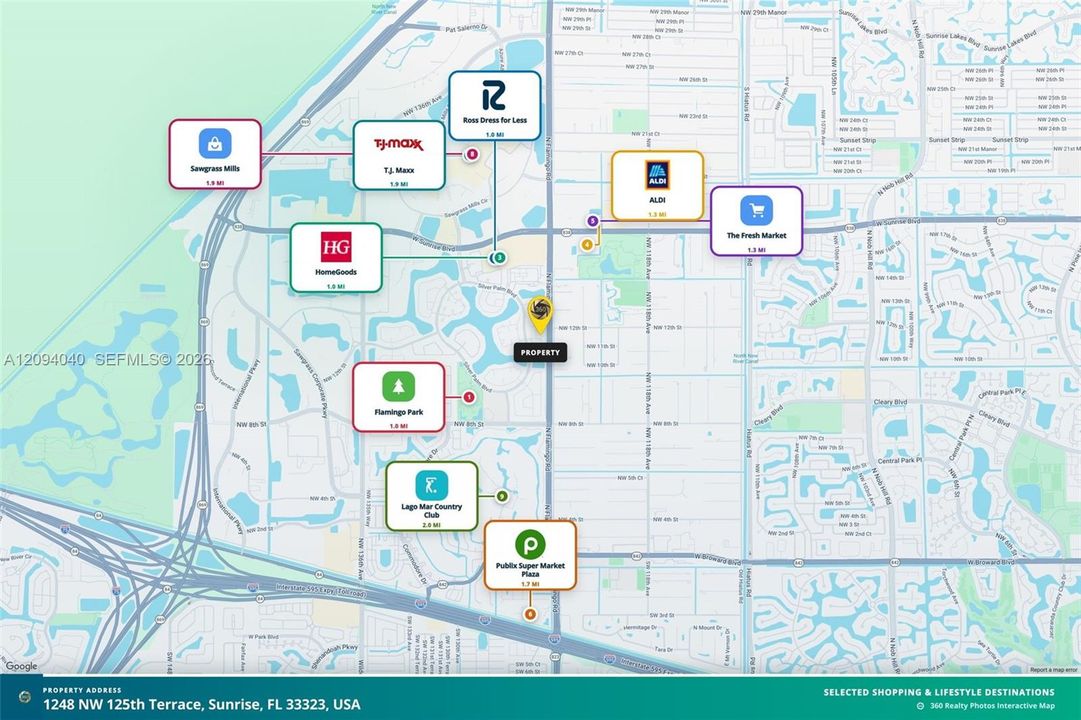Click the T.J. Maxx logo
This screenshot has width=1081, height=720.
click(398, 144)
